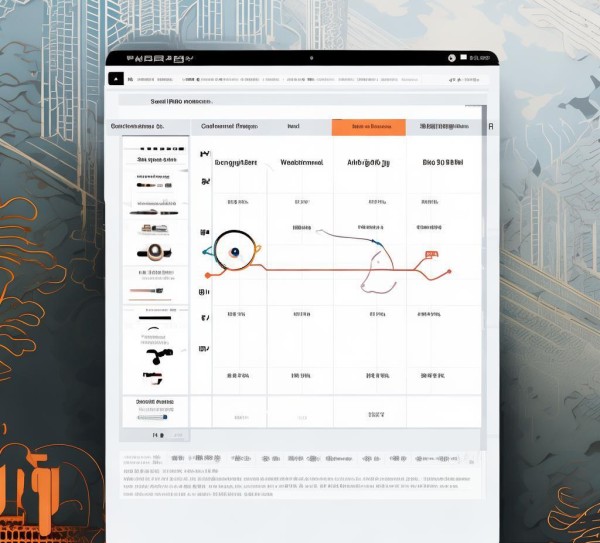Image resolution: width=600 pixels, height=543 pixels.
Task: Click the round profile icon in the title bar
Action: click(x=452, y=58)
